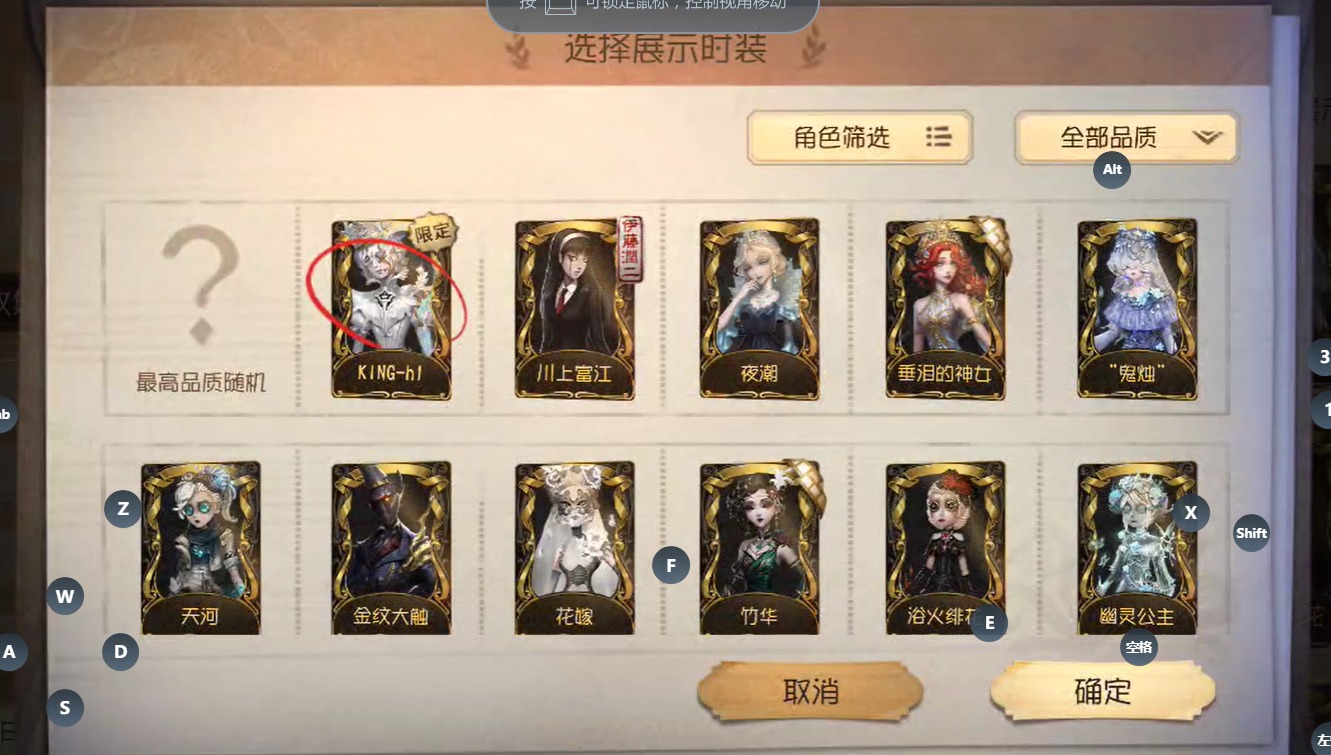Choose the 花嫁 costume card
Screen dimensions: 1331x755
click(575, 548)
